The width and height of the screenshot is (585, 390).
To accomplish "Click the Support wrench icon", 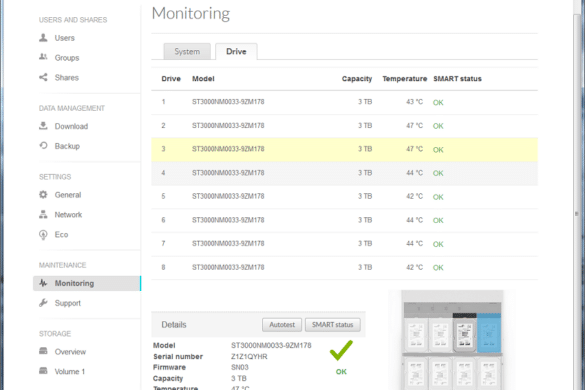I will point(43,303).
